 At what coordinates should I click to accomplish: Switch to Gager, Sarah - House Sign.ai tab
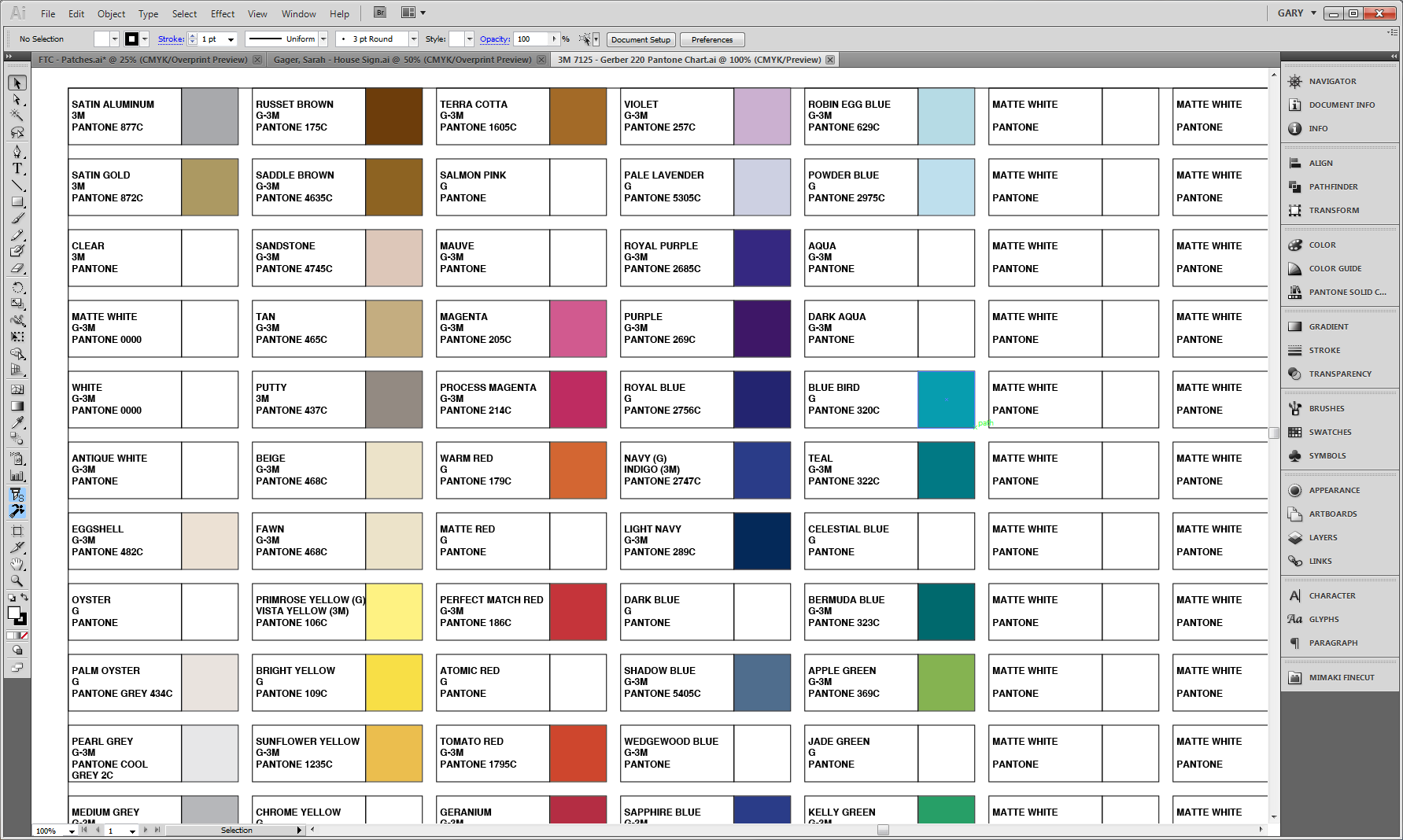click(402, 60)
